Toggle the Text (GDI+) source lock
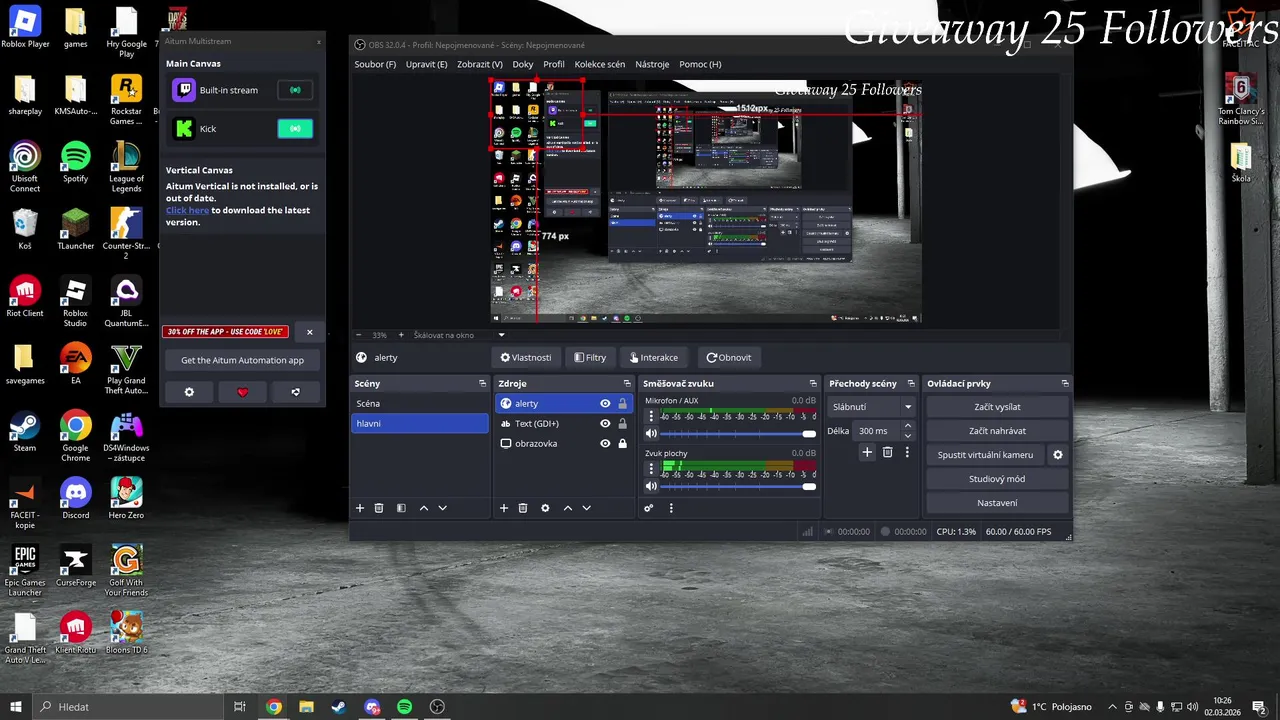This screenshot has height=720, width=1280. [622, 424]
